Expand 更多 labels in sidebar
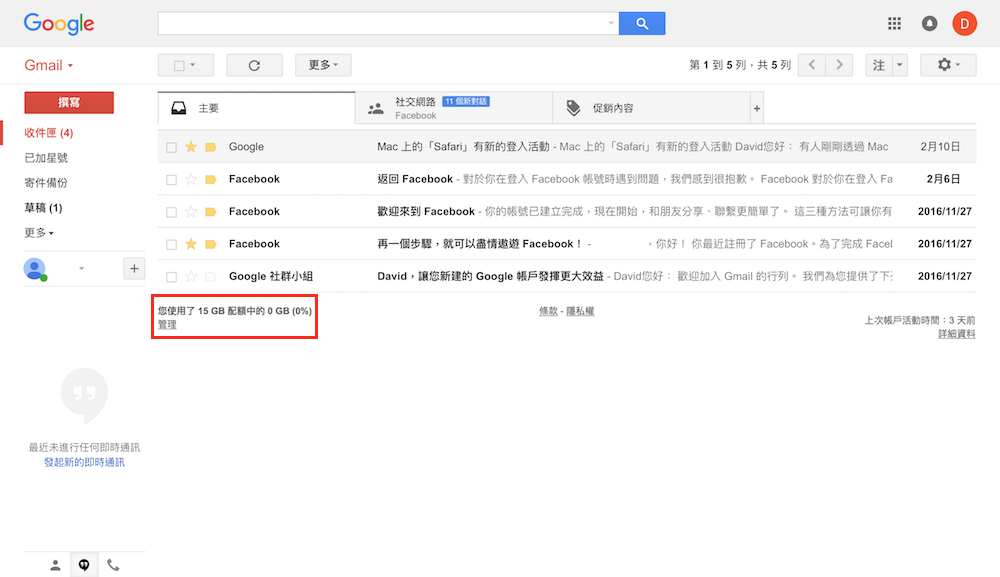 pyautogui.click(x=39, y=233)
